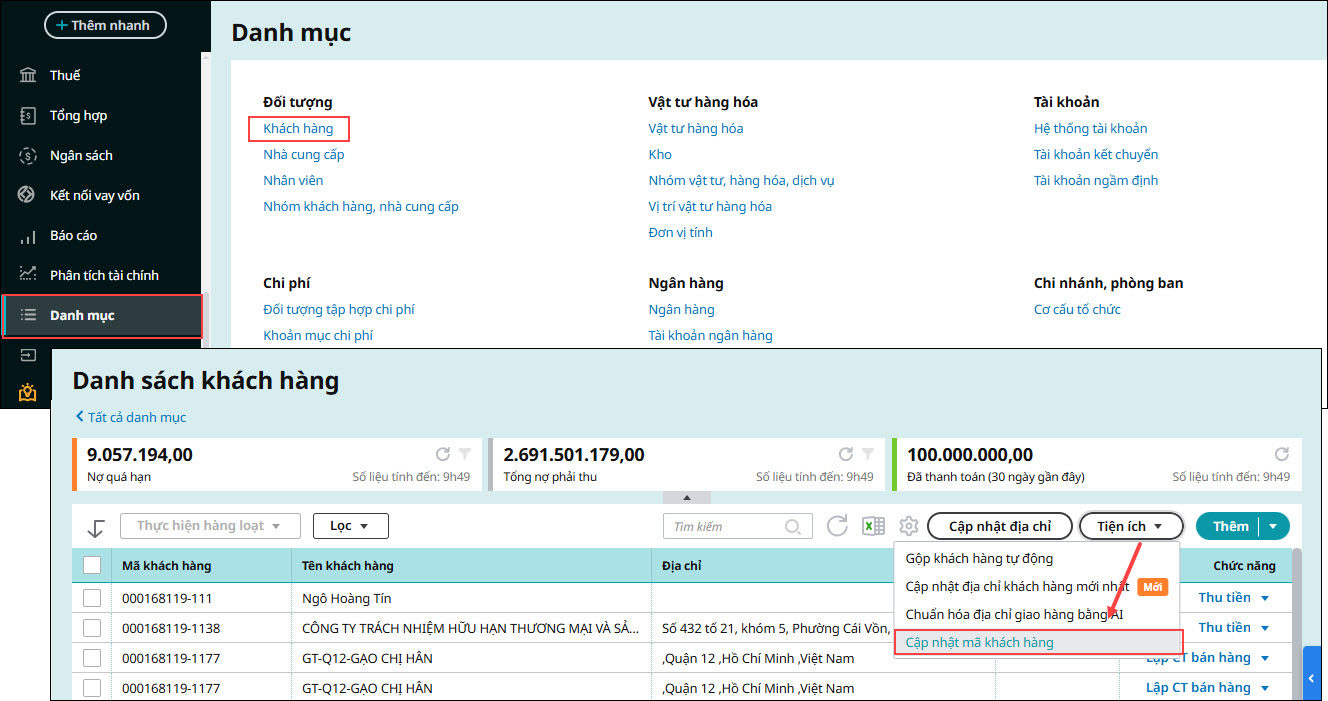
Task: Click the refresh icon beside search box
Action: click(x=837, y=526)
